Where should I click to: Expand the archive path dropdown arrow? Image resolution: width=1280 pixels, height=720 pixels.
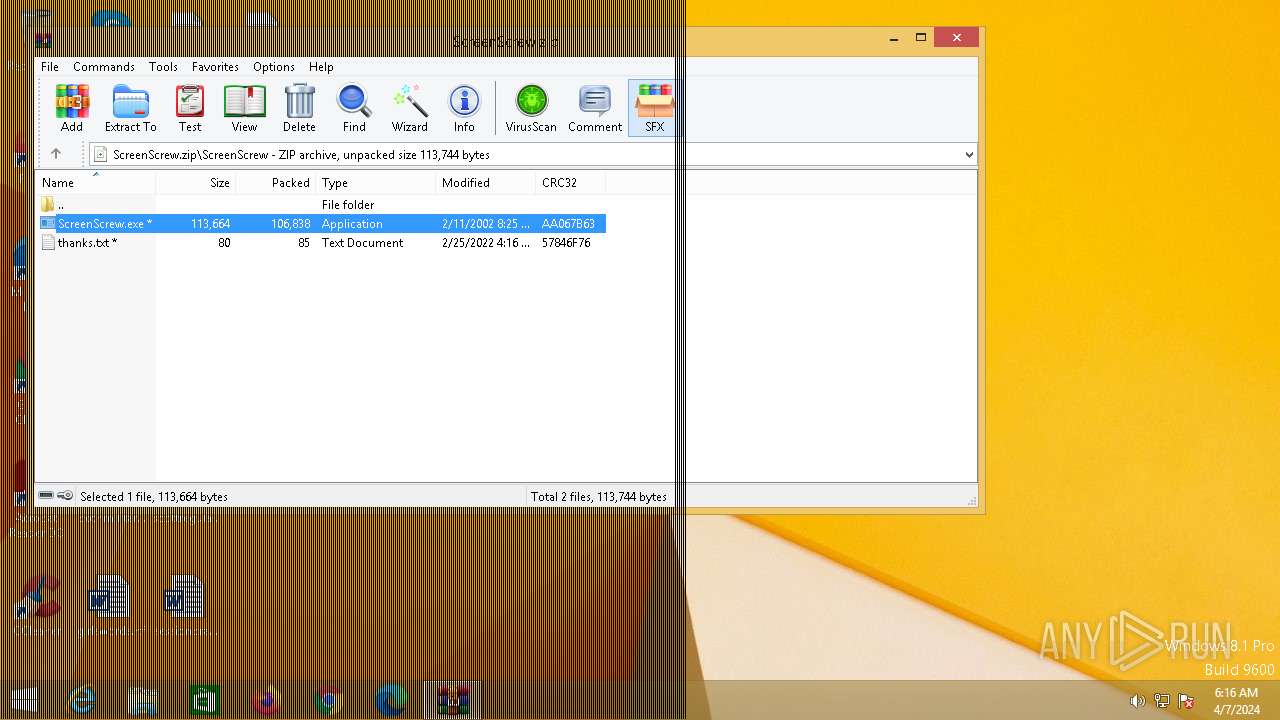click(968, 155)
